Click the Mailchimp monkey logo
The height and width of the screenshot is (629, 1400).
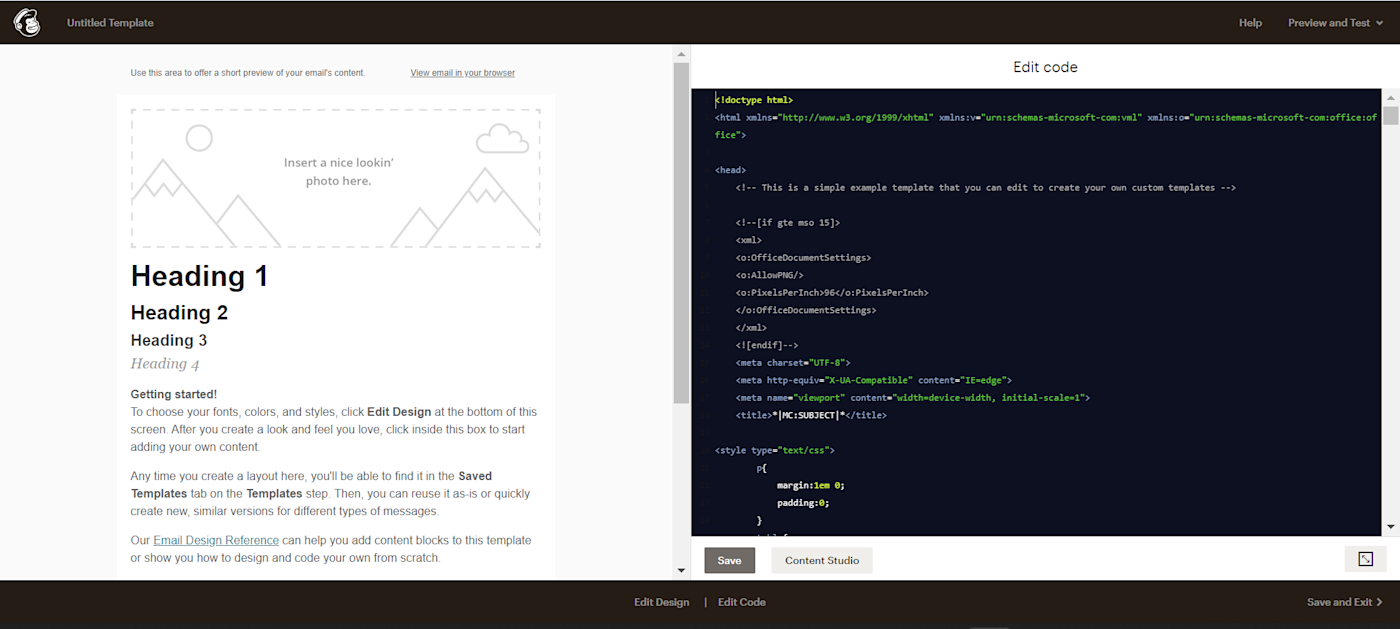[27, 22]
